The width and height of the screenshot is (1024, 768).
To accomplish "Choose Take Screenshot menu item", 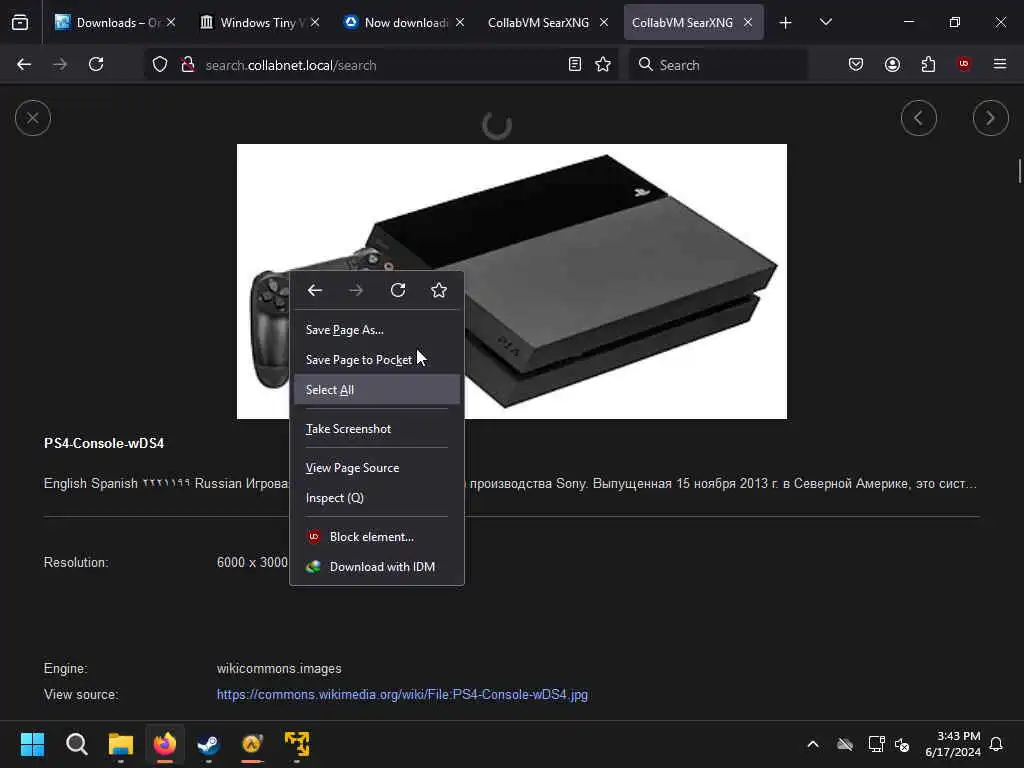I will click(x=377, y=429).
